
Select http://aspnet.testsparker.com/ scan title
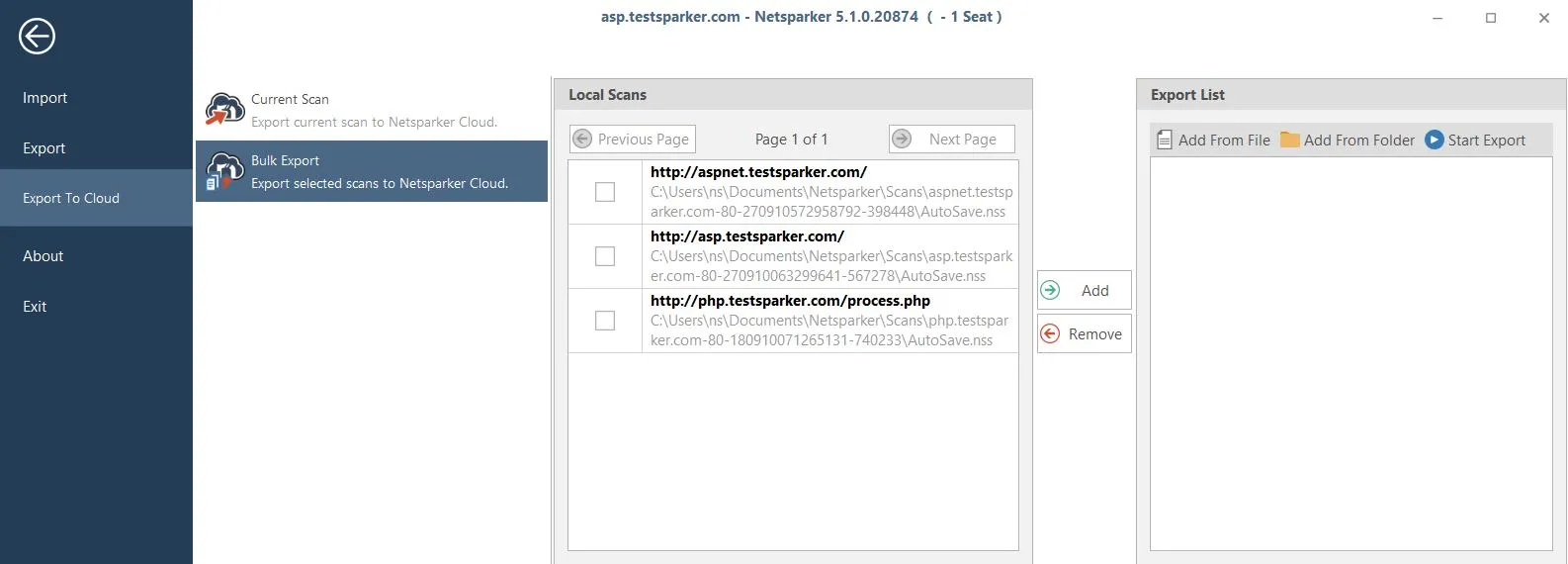(x=758, y=172)
